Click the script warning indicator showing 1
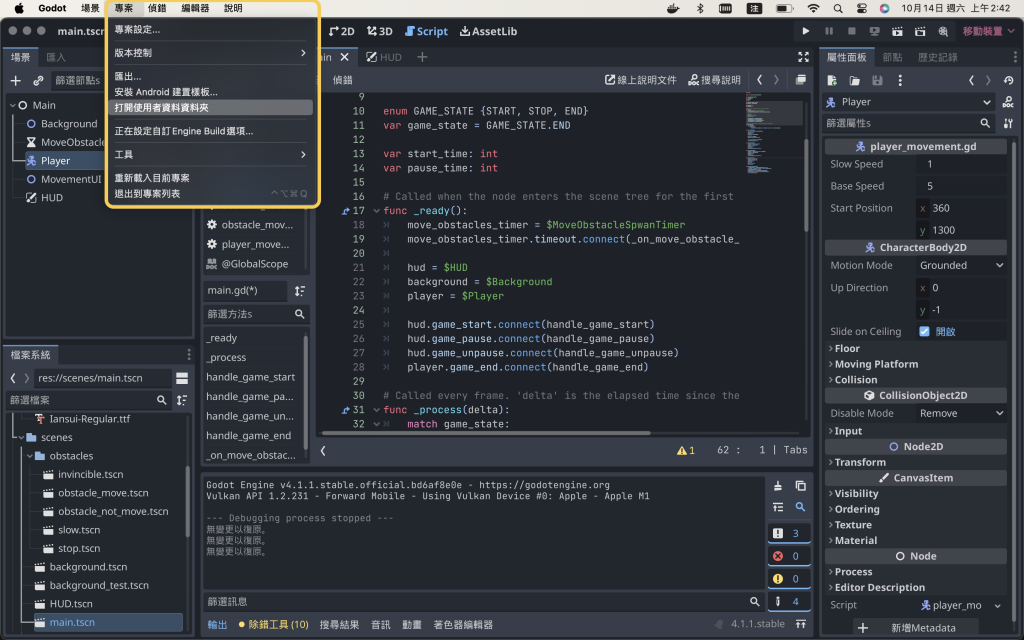Screen dimensions: 1024x640 tap(686, 450)
